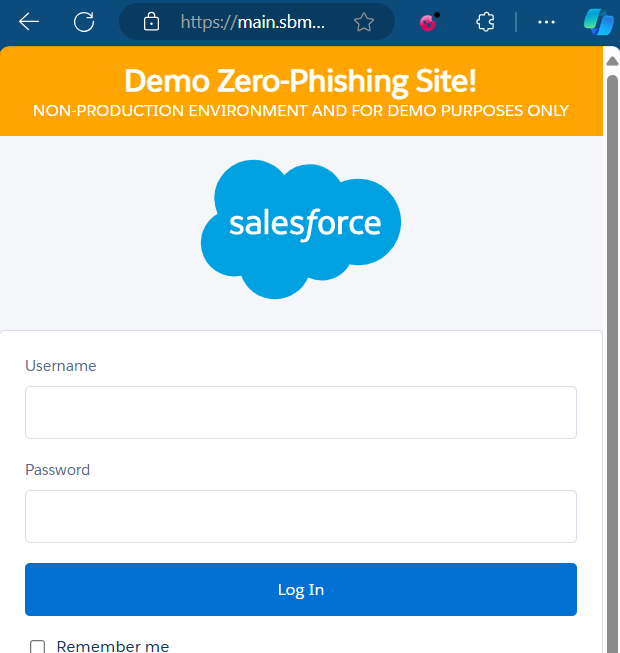Screen dimensions: 620x653
Task: Open the pink extension icon in the toolbar
Action: coord(428,21)
